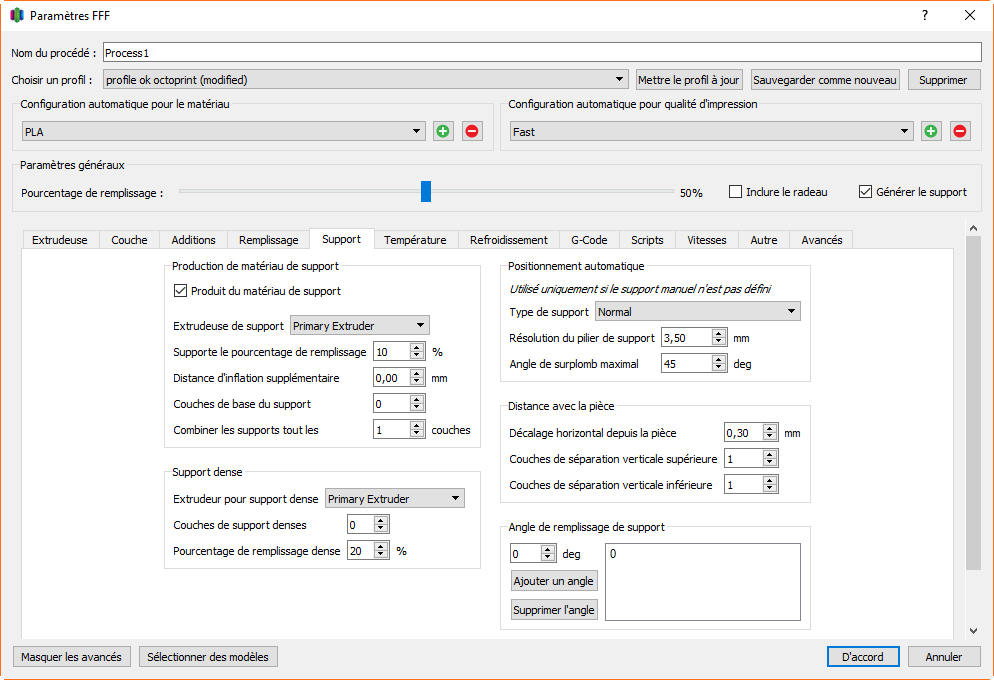Open the Choisir un profil dropdown
This screenshot has width=994, height=680.
(x=365, y=80)
